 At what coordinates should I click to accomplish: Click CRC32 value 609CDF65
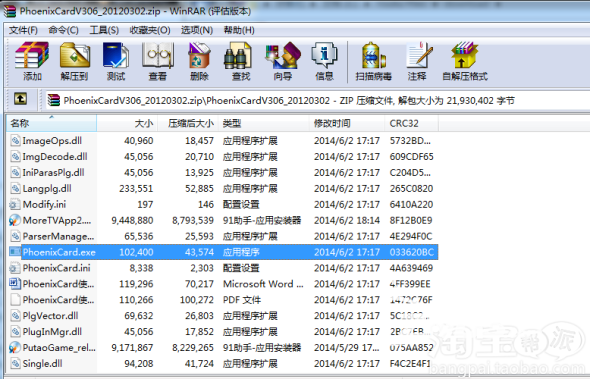[x=412, y=157]
